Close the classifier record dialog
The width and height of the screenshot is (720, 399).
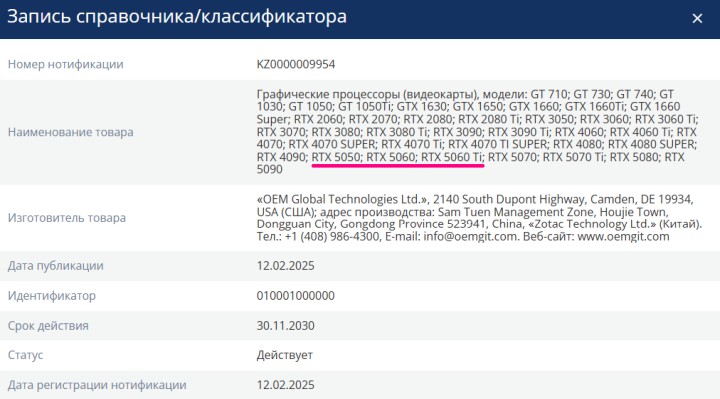697,18
